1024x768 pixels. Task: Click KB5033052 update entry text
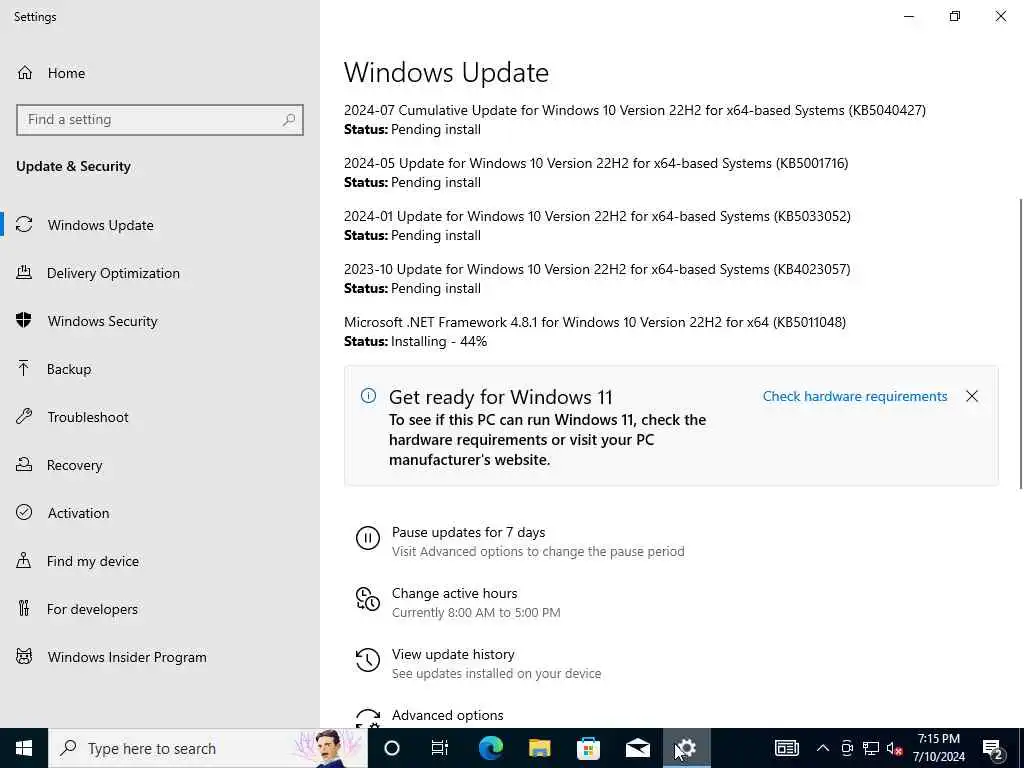pos(598,216)
